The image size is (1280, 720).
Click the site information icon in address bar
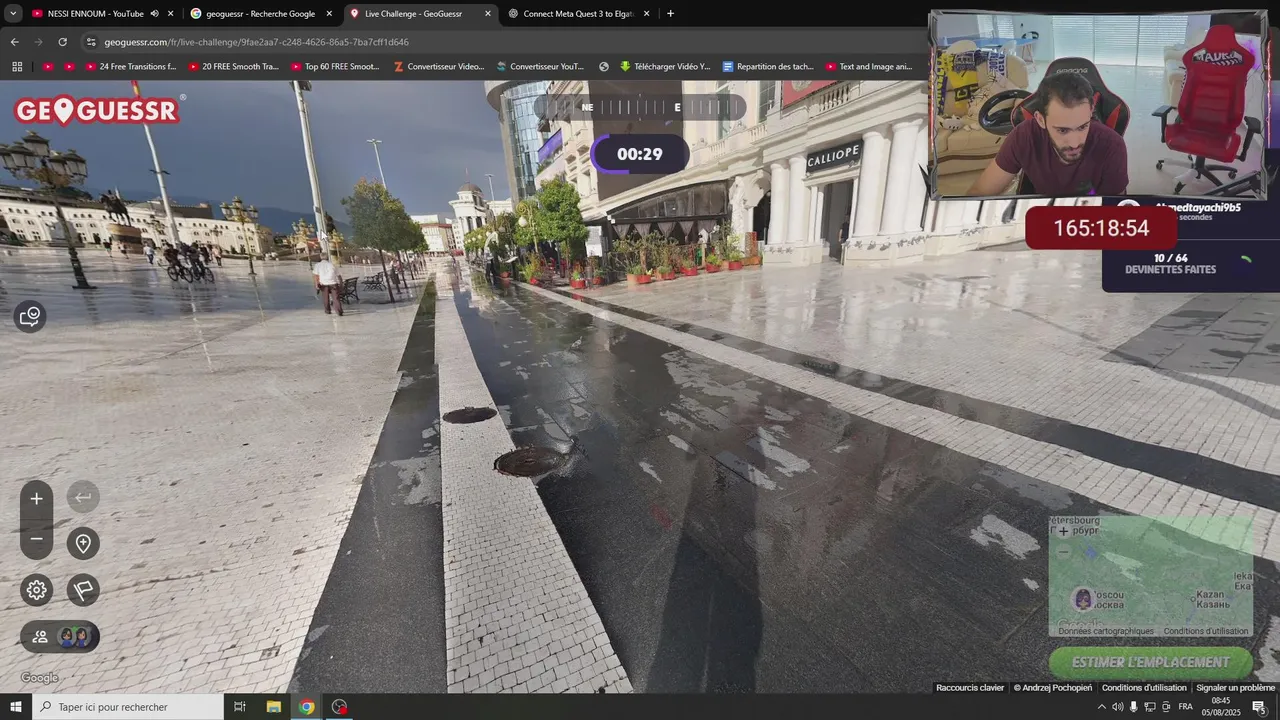pos(91,42)
